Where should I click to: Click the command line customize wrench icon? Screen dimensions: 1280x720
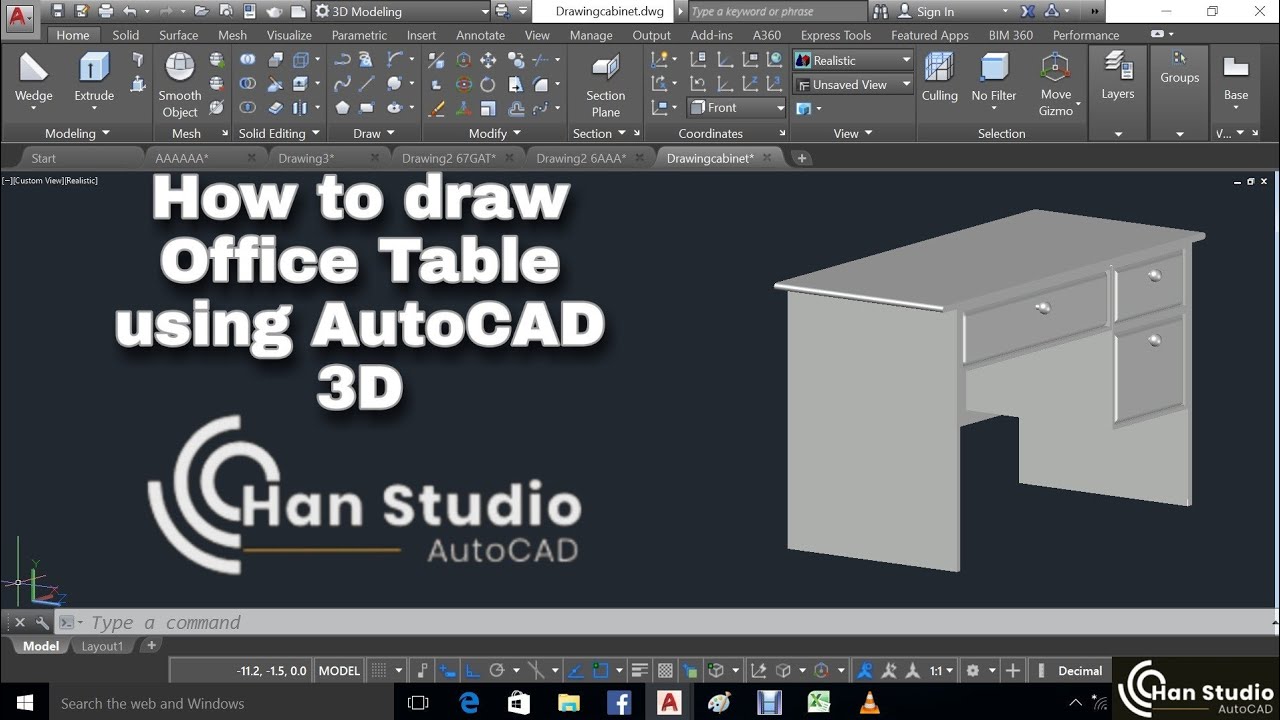click(42, 622)
